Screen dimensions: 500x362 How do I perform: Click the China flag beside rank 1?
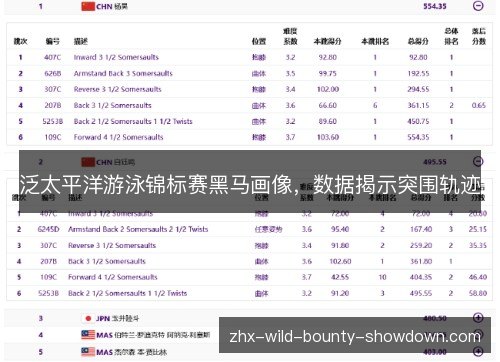coord(88,6)
